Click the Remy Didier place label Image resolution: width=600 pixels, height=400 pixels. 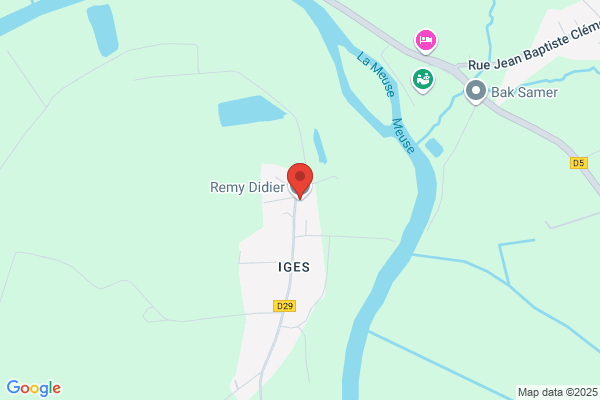click(x=247, y=187)
